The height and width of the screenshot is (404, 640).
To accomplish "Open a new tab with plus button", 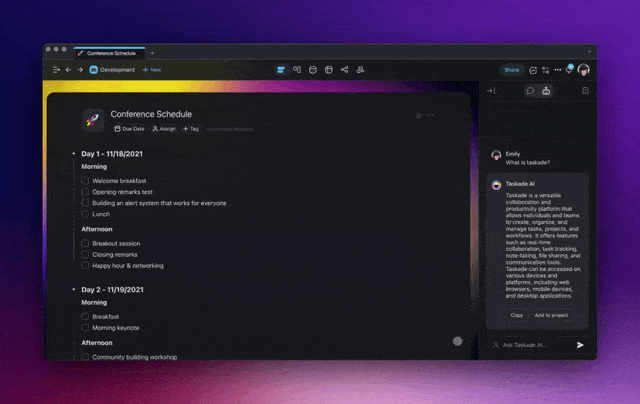I will pos(152,52).
